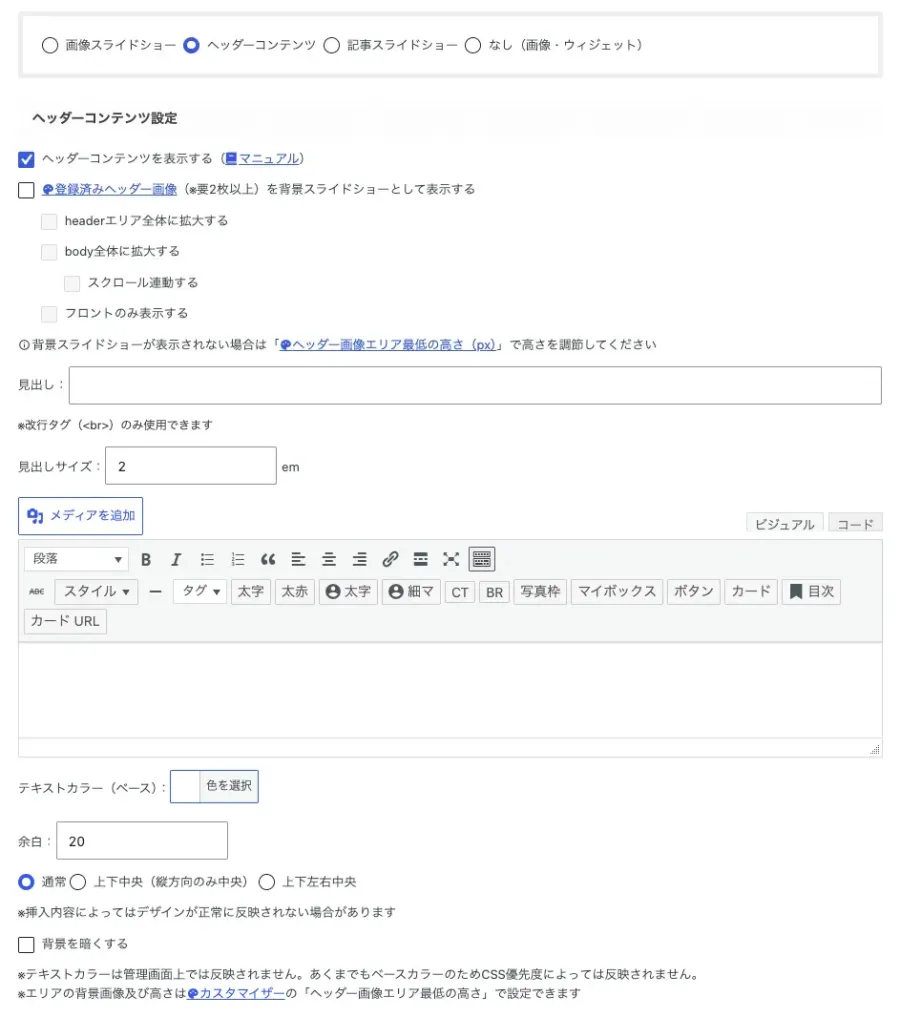Select 上下中央（縦方向のみ中央）radio button
Screen dimensions: 900x1015
point(78,882)
